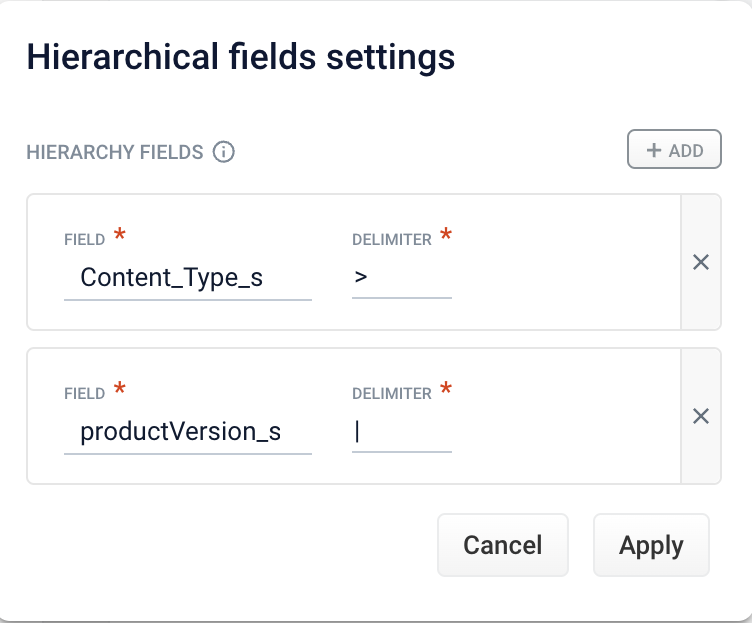Click red asterisk next to second DELIMITER label
752x623 pixels.
click(x=446, y=390)
